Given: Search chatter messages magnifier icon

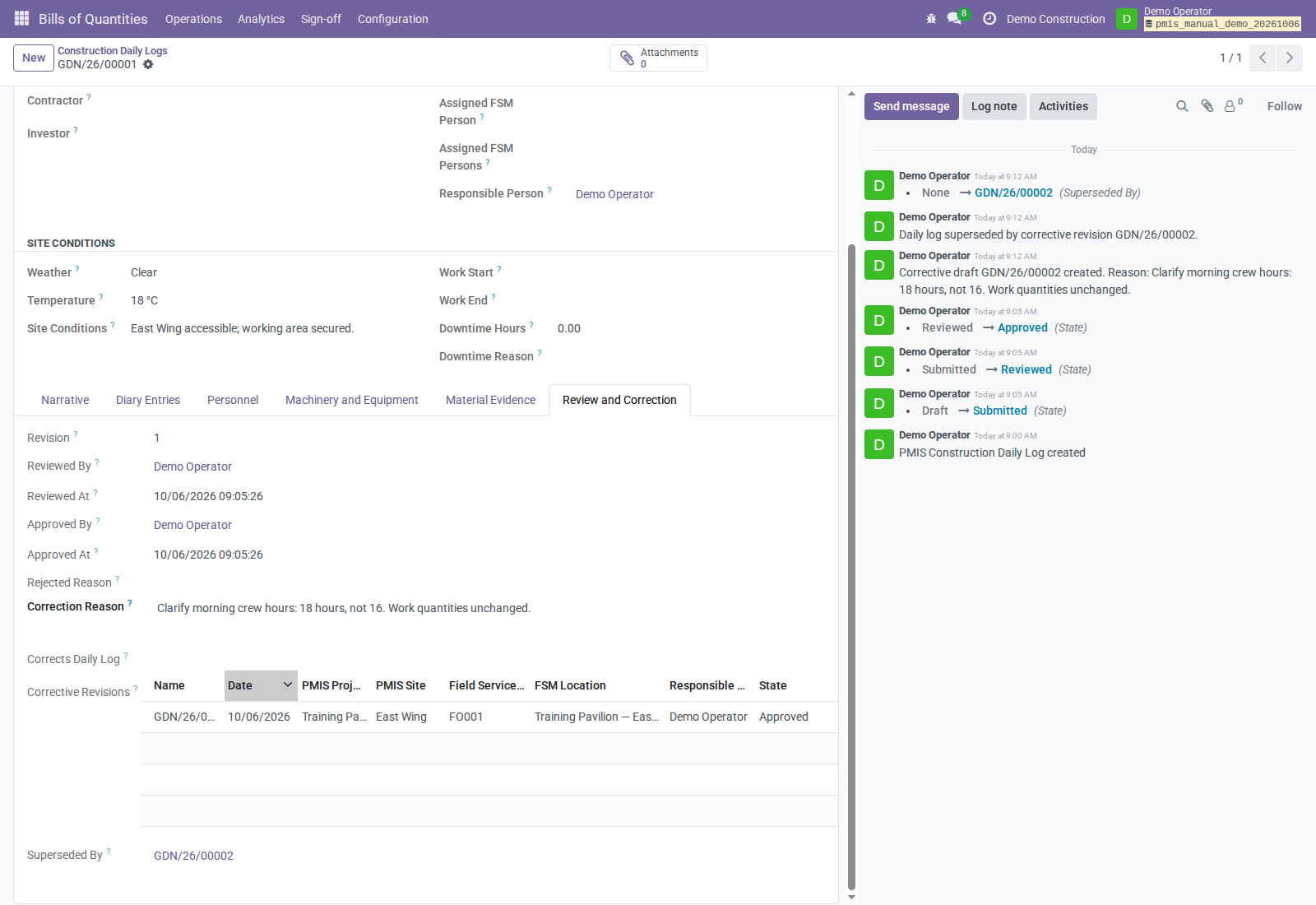Looking at the screenshot, I should [1182, 106].
